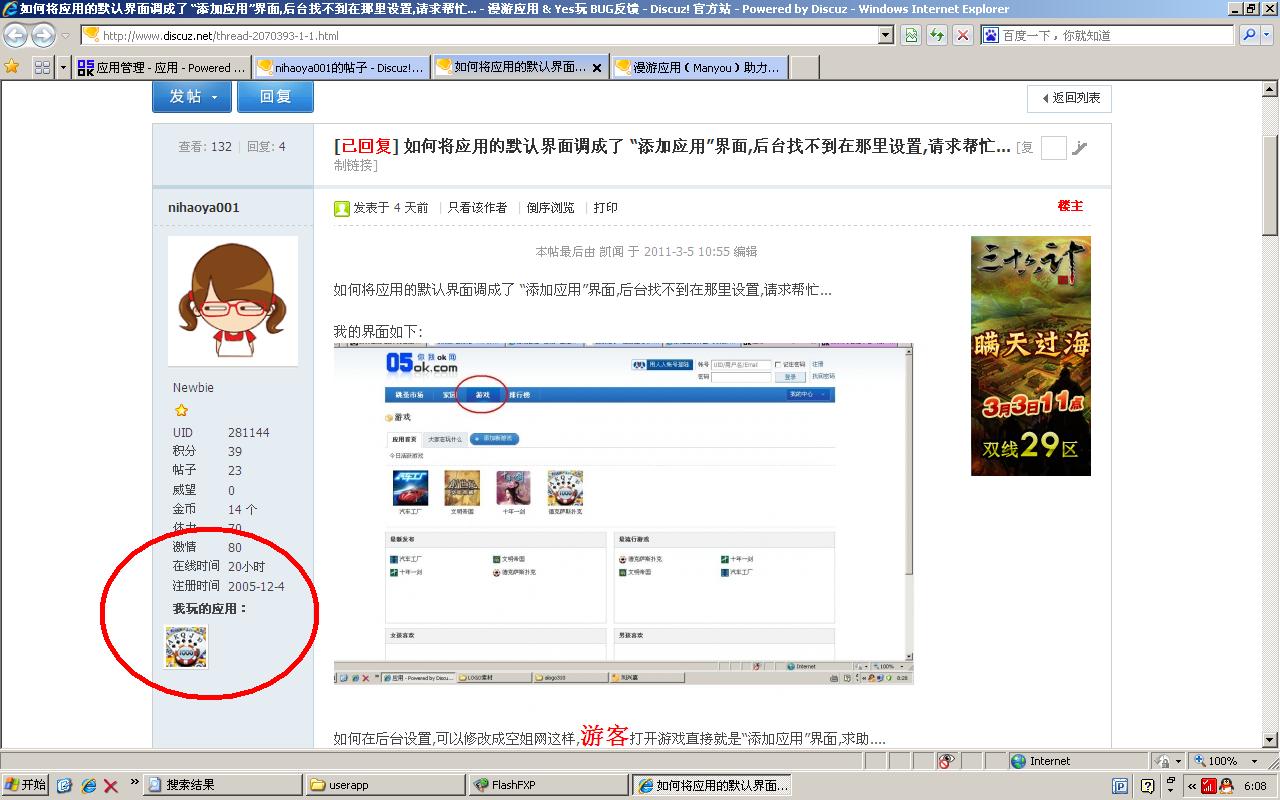Screen dimensions: 1280x800
Task: Click the 返回列表 return to list link
Action: 1069,98
